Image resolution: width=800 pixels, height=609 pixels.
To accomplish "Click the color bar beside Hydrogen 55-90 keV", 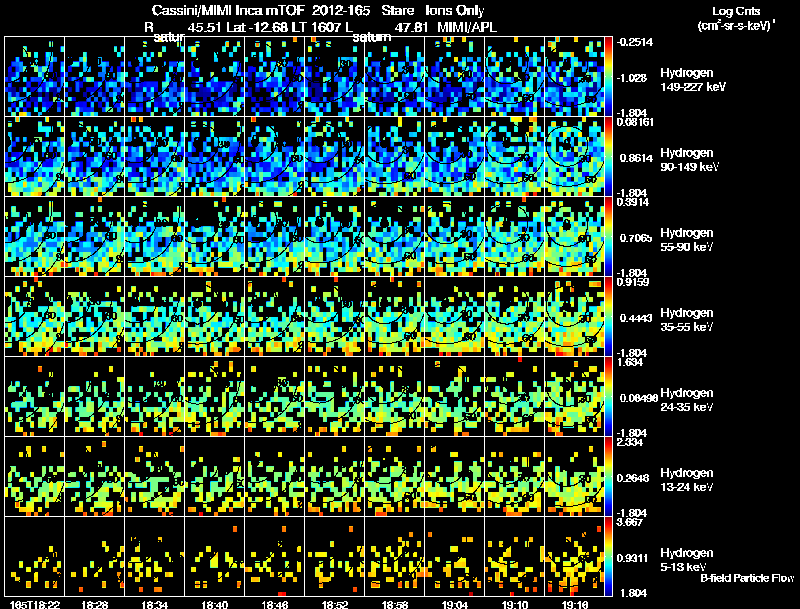I will (608, 237).
